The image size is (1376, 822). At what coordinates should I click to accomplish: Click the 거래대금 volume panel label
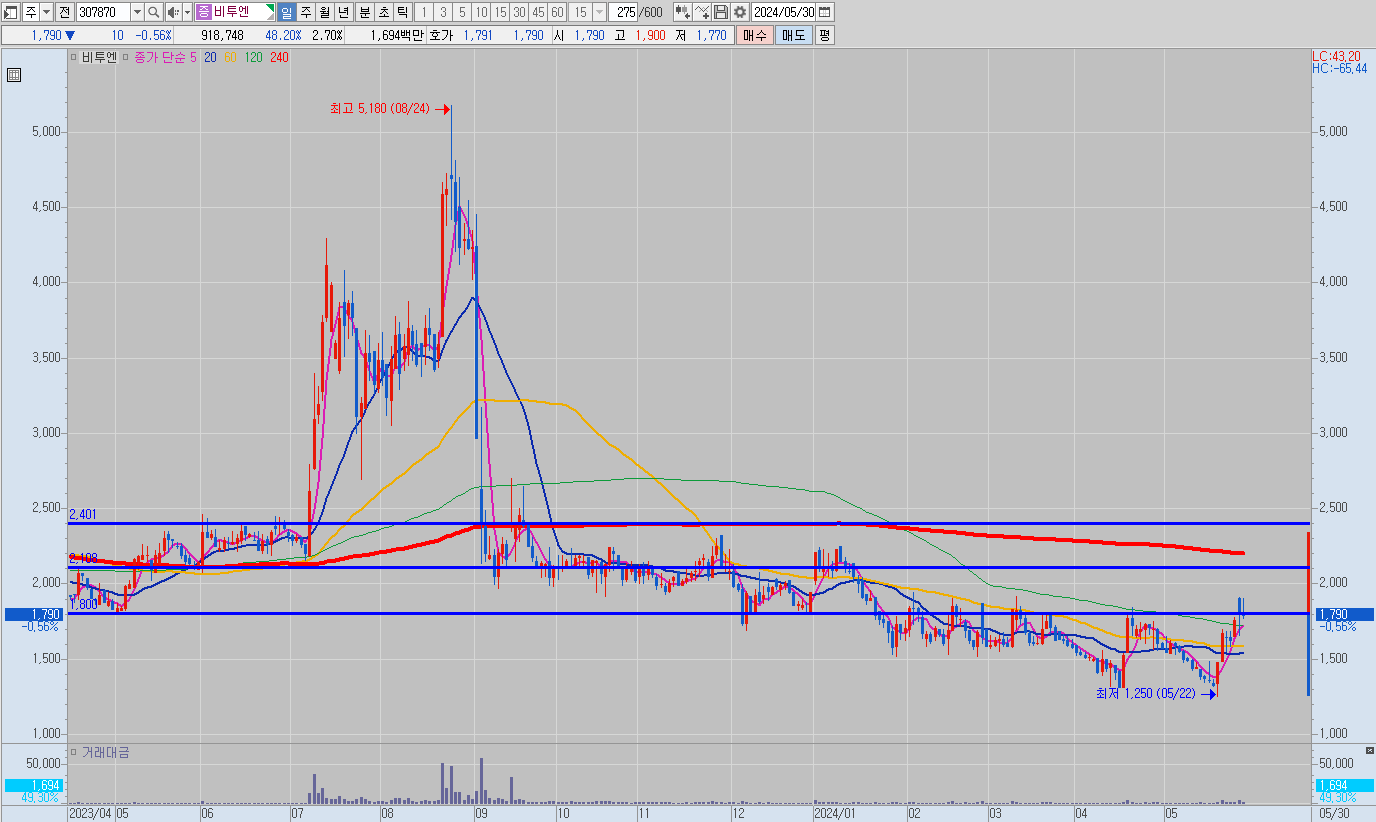pos(105,751)
